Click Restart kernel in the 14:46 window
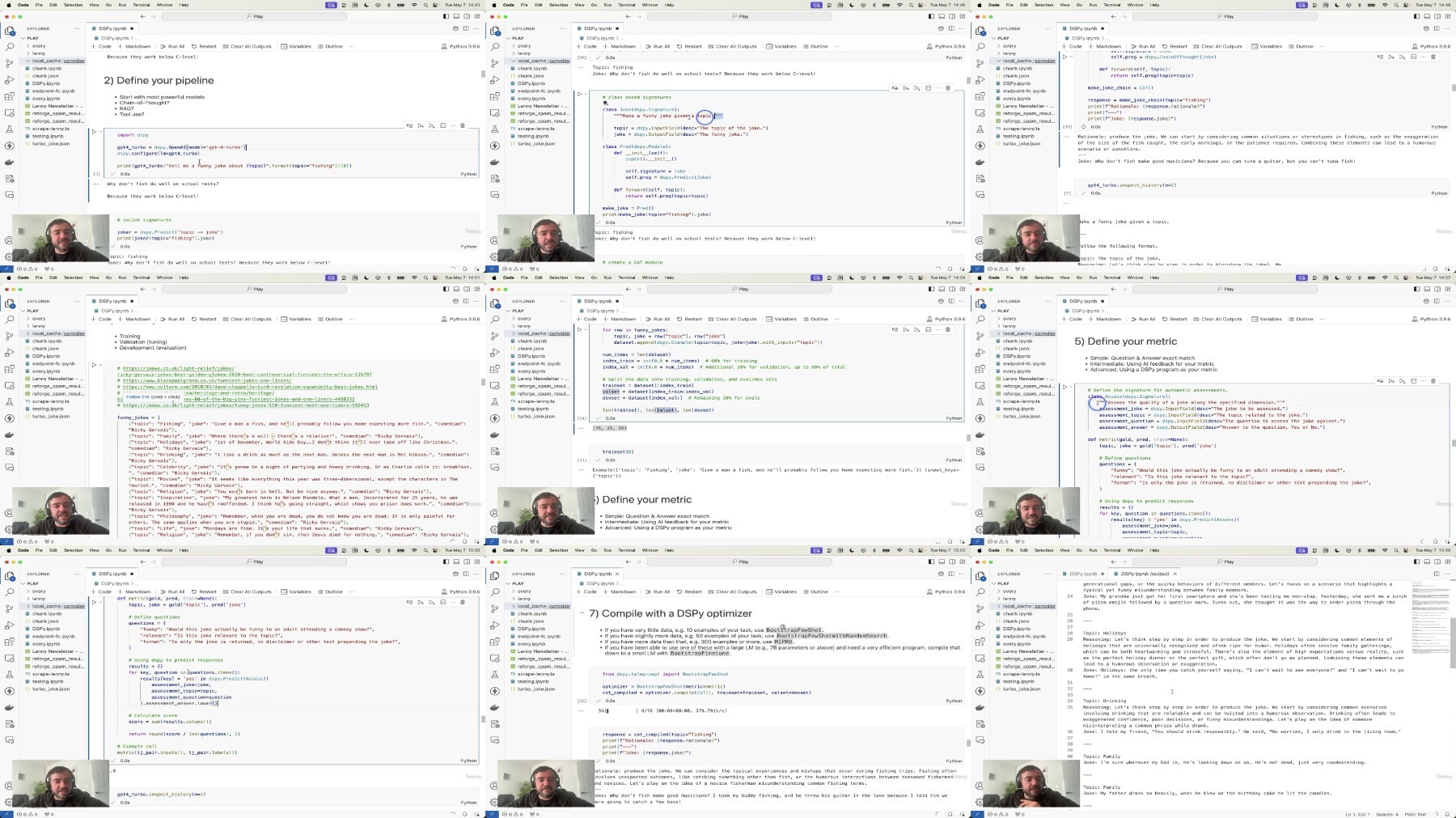Screen dimensions: 1456x818 [x=690, y=46]
